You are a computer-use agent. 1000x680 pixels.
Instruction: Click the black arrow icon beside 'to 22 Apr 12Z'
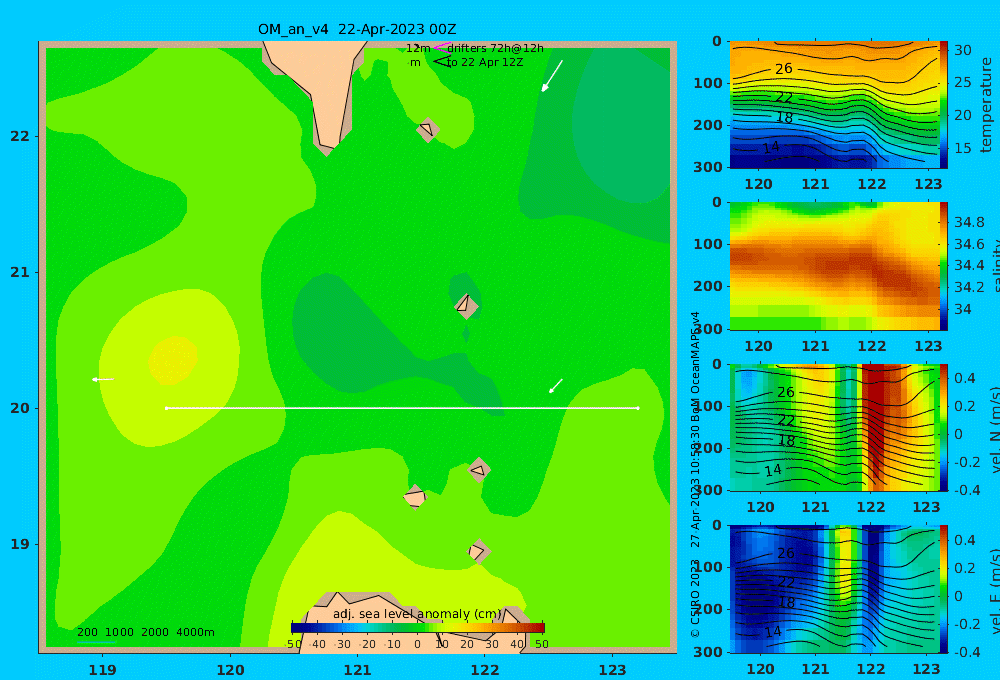pyautogui.click(x=441, y=61)
